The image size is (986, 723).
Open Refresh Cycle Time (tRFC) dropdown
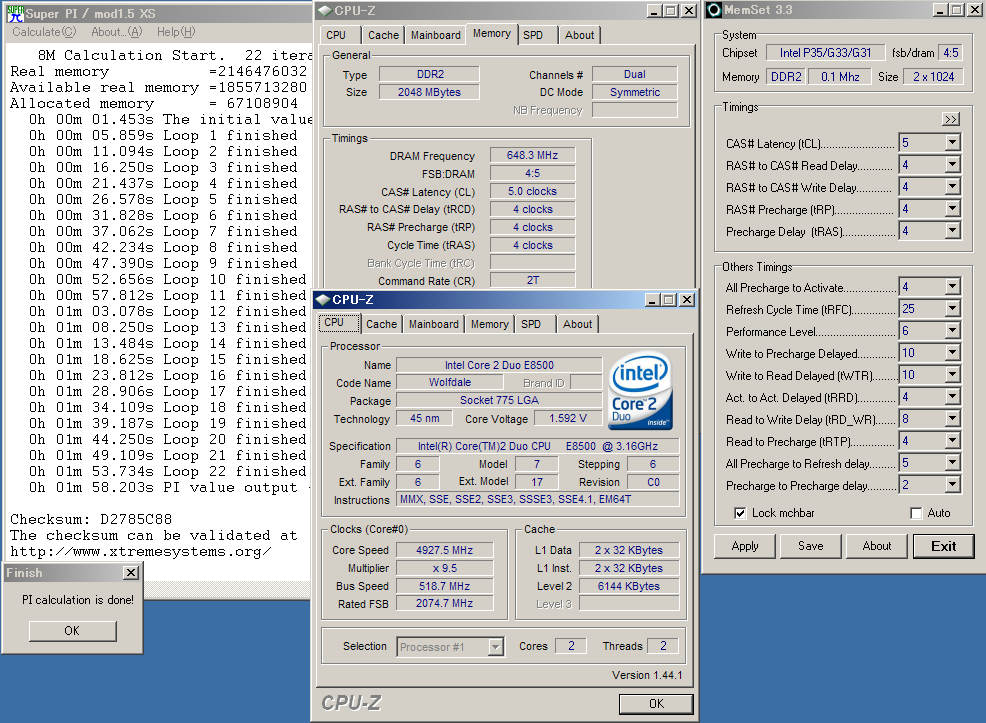point(953,309)
